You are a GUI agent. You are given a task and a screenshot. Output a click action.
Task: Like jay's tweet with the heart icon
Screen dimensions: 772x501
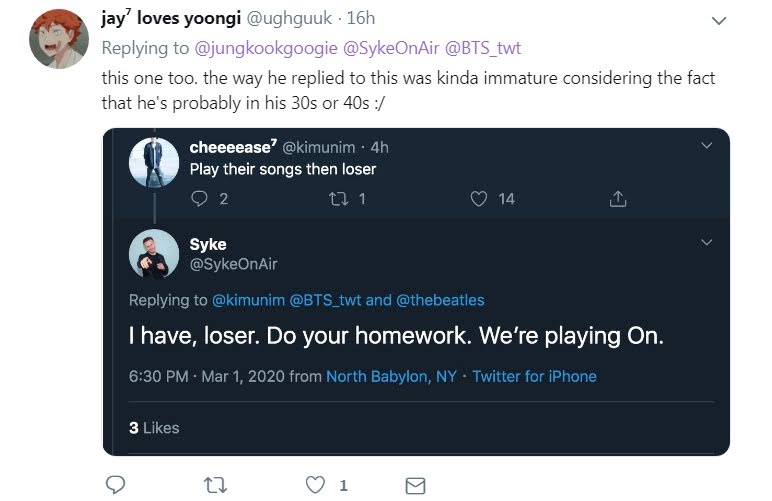(x=316, y=485)
